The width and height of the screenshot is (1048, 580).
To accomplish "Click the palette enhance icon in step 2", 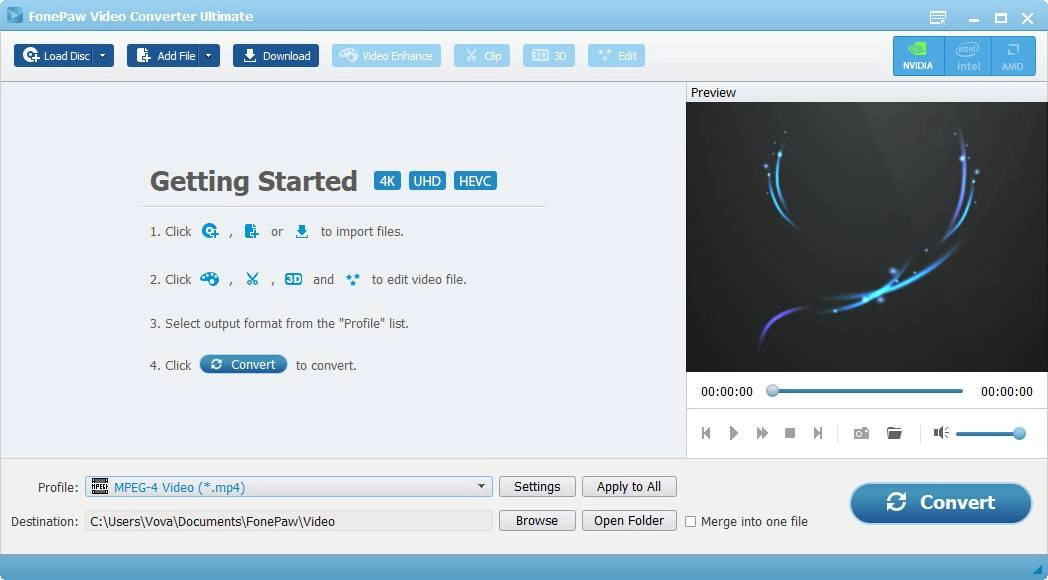I will [x=209, y=279].
